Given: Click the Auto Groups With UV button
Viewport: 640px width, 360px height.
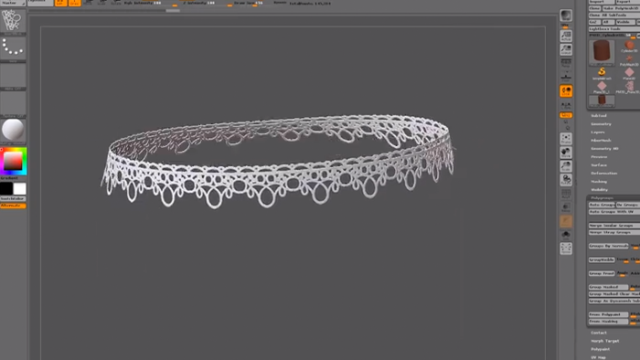Looking at the screenshot, I should point(614,212).
